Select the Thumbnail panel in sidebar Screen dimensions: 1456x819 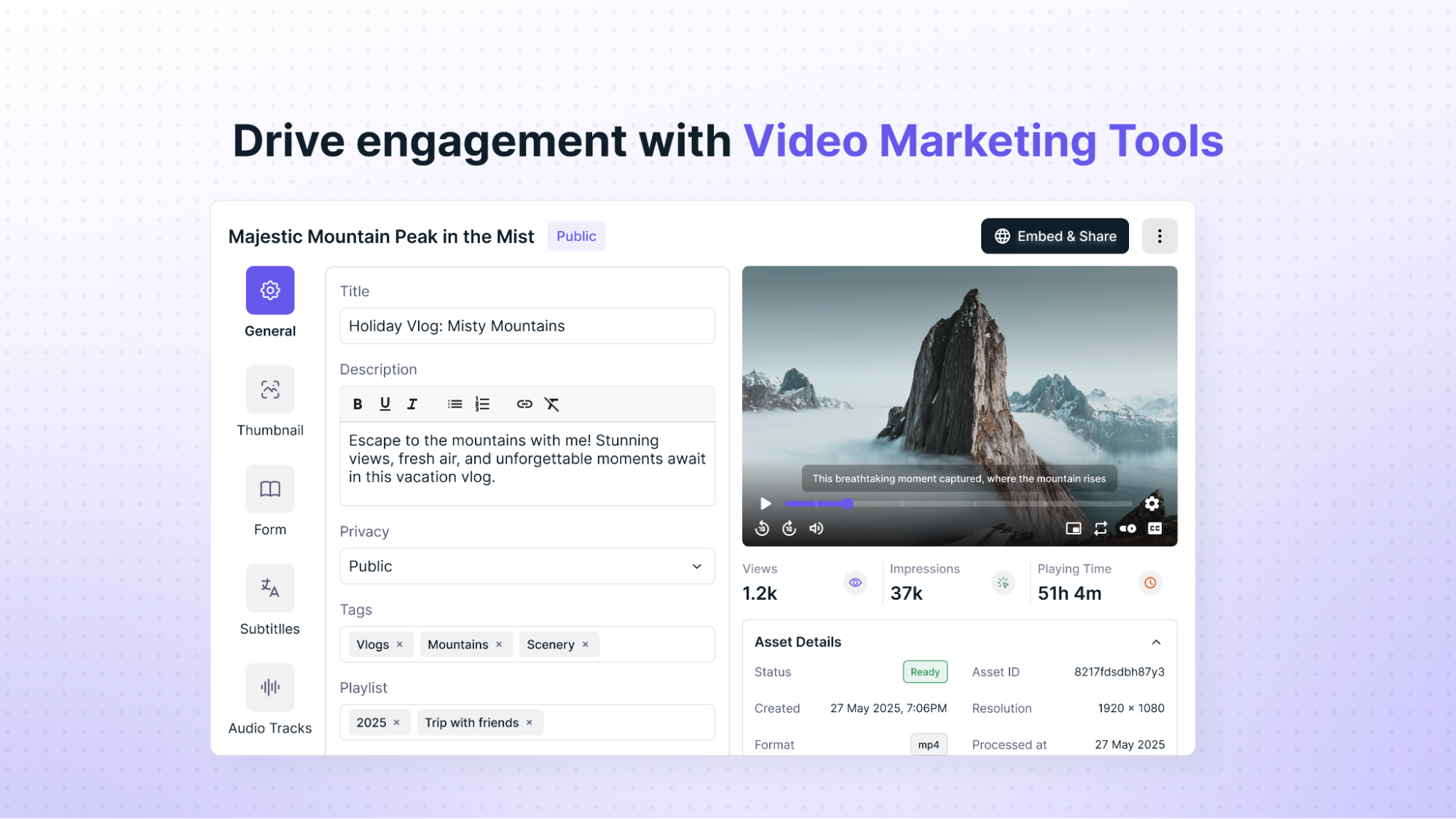[269, 389]
